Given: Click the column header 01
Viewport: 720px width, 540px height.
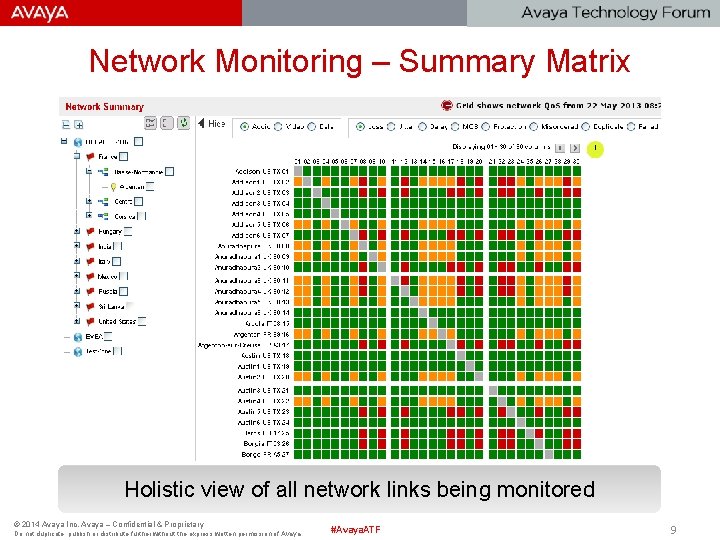Looking at the screenshot, I should point(298,162).
